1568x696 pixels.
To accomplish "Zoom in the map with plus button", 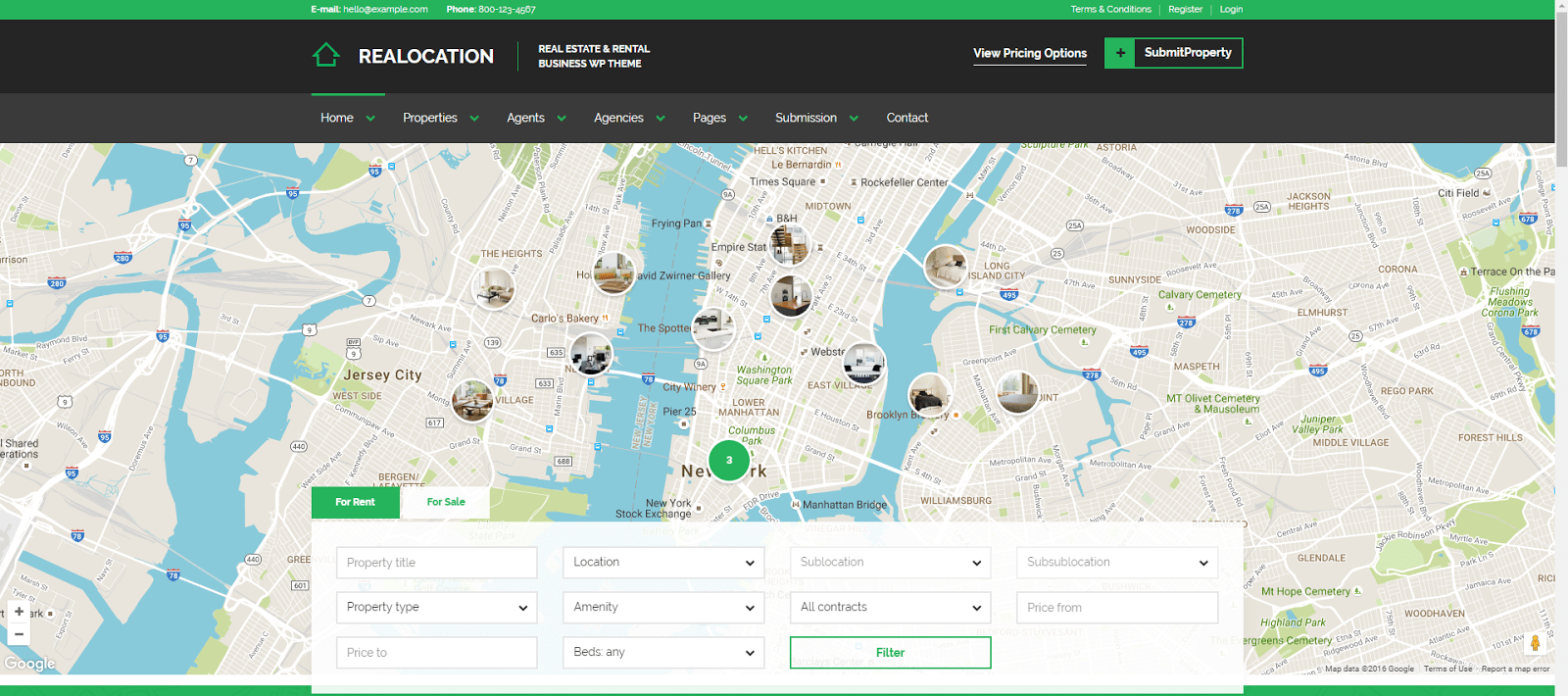I will click(19, 611).
